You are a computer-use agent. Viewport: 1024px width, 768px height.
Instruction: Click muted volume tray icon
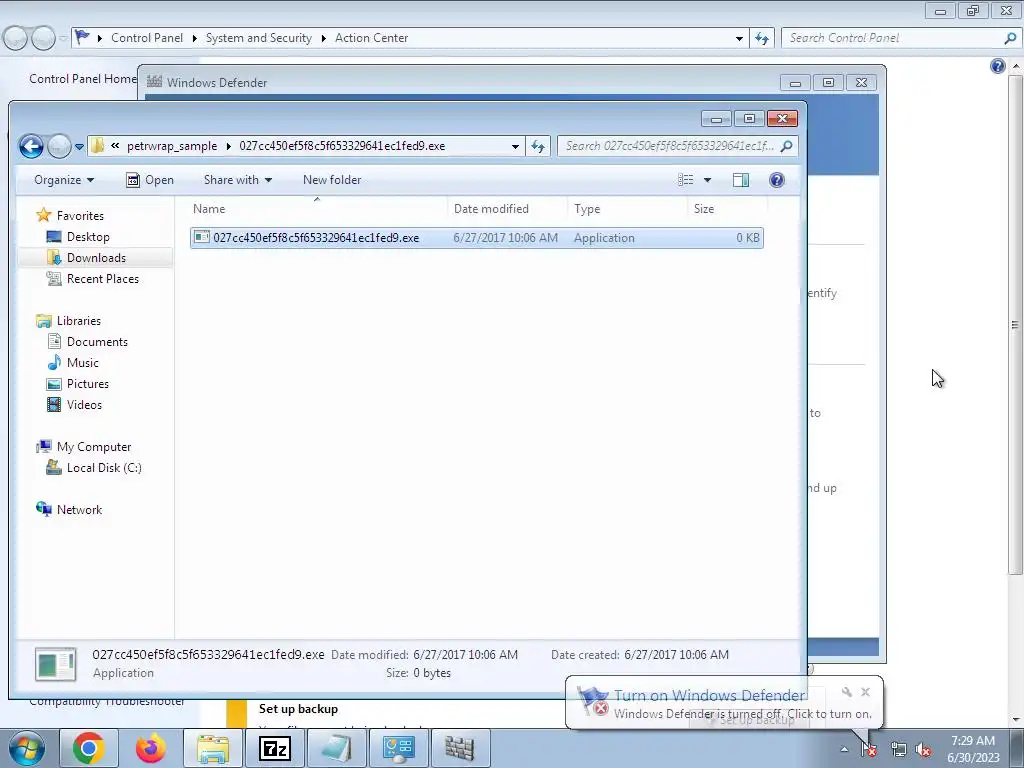pyautogui.click(x=923, y=750)
